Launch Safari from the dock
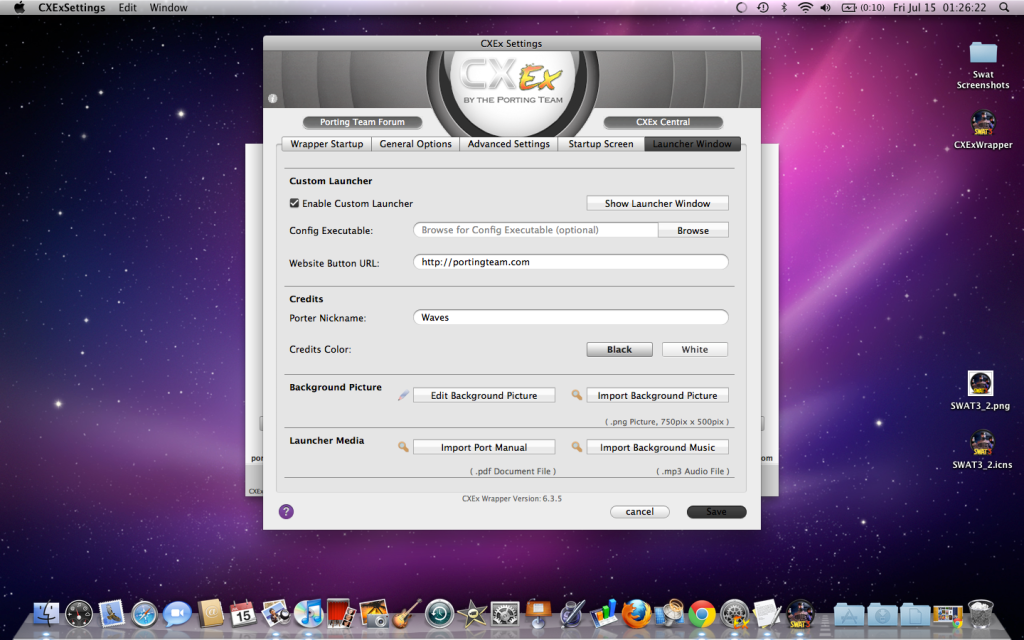This screenshot has height=640, width=1024. (x=144, y=614)
